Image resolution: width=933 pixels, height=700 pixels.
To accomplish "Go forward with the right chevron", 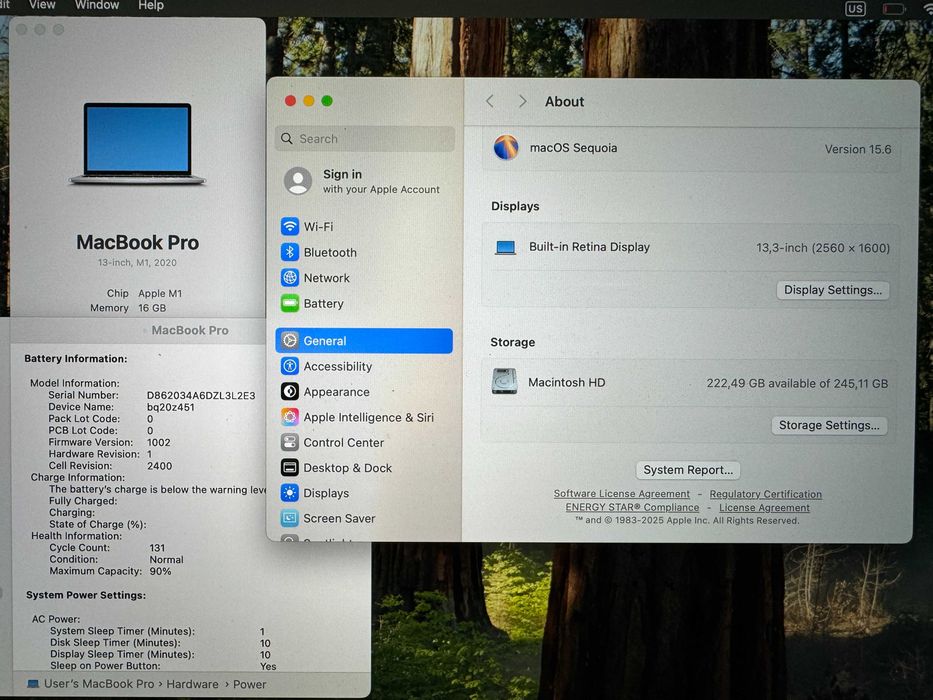I will 522,101.
